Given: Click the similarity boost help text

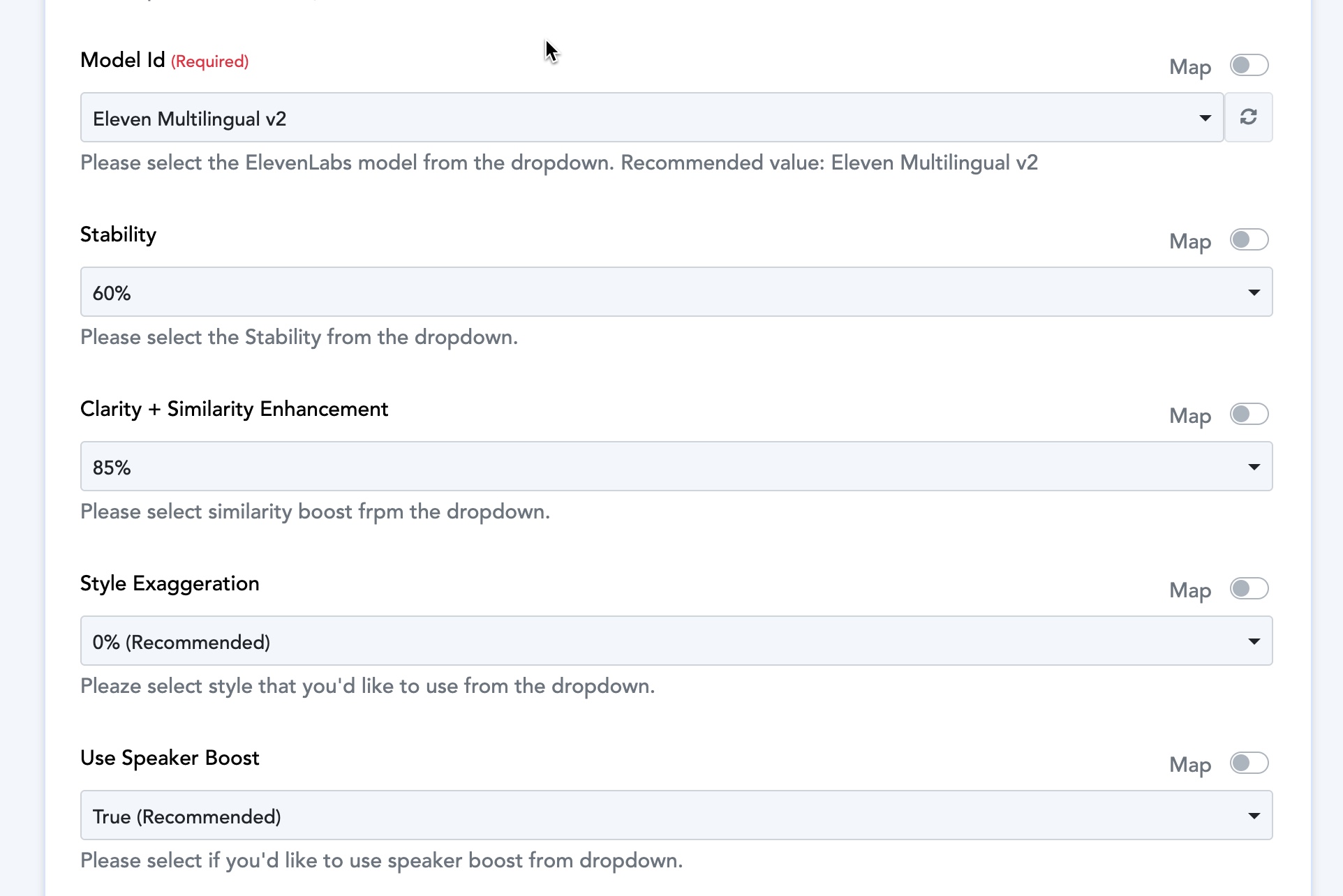Looking at the screenshot, I should tap(315, 512).
